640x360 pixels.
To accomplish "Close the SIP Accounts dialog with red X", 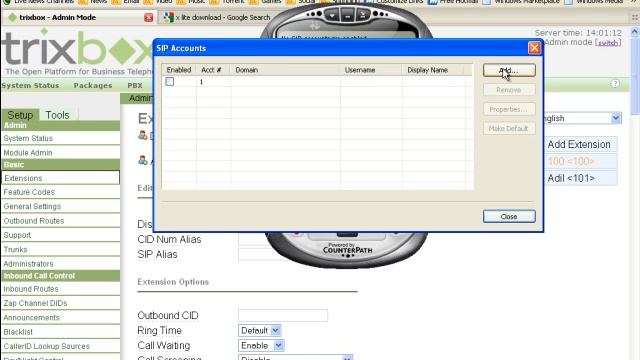I will coord(534,48).
